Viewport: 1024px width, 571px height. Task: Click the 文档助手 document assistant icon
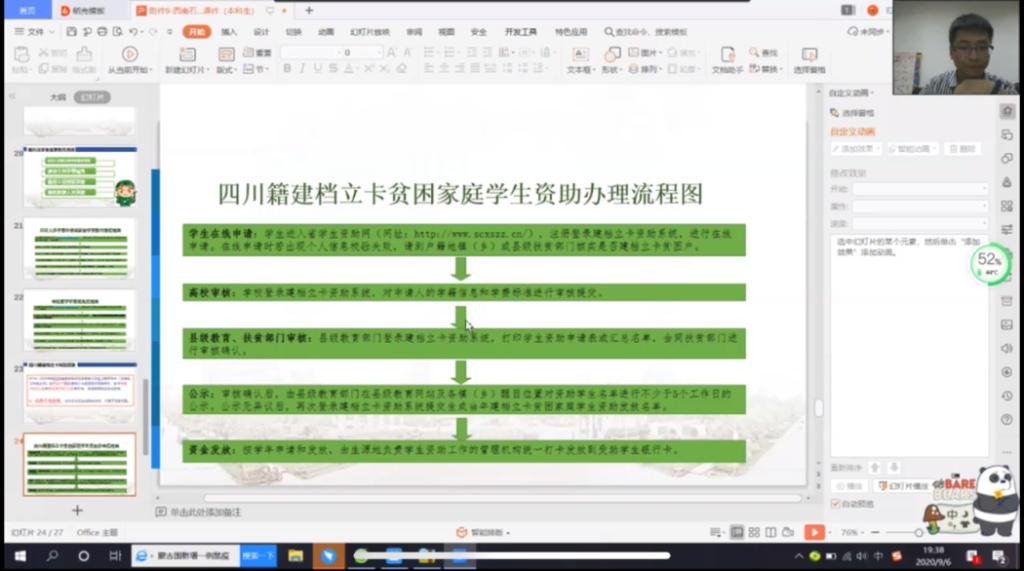[x=729, y=54]
